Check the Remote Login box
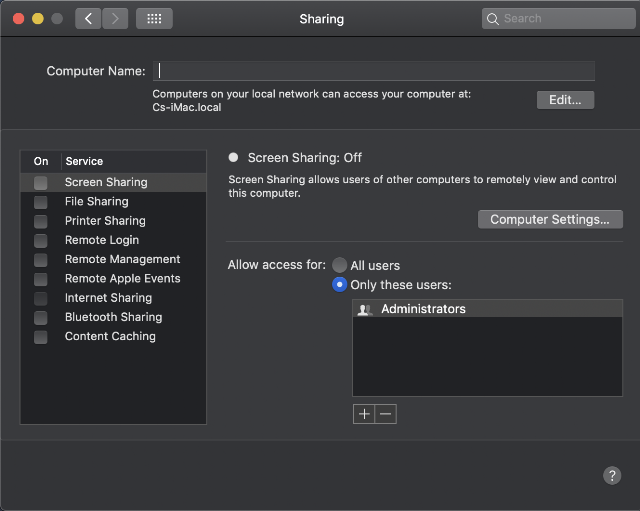640x511 pixels. (x=41, y=240)
